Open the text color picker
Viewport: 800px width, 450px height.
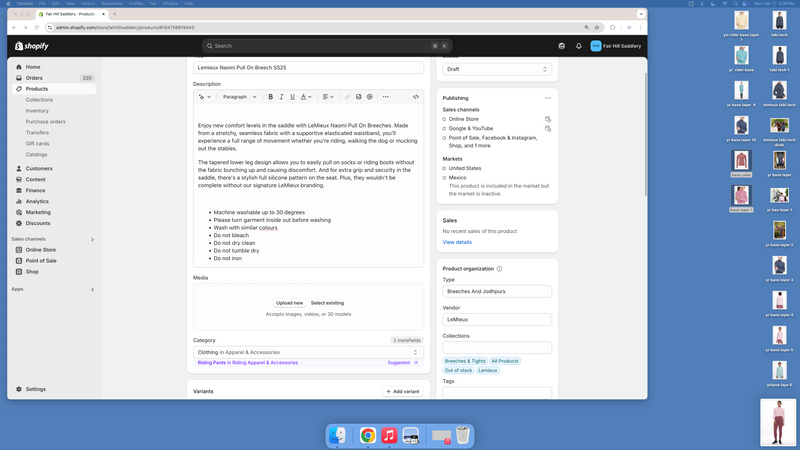click(306, 97)
